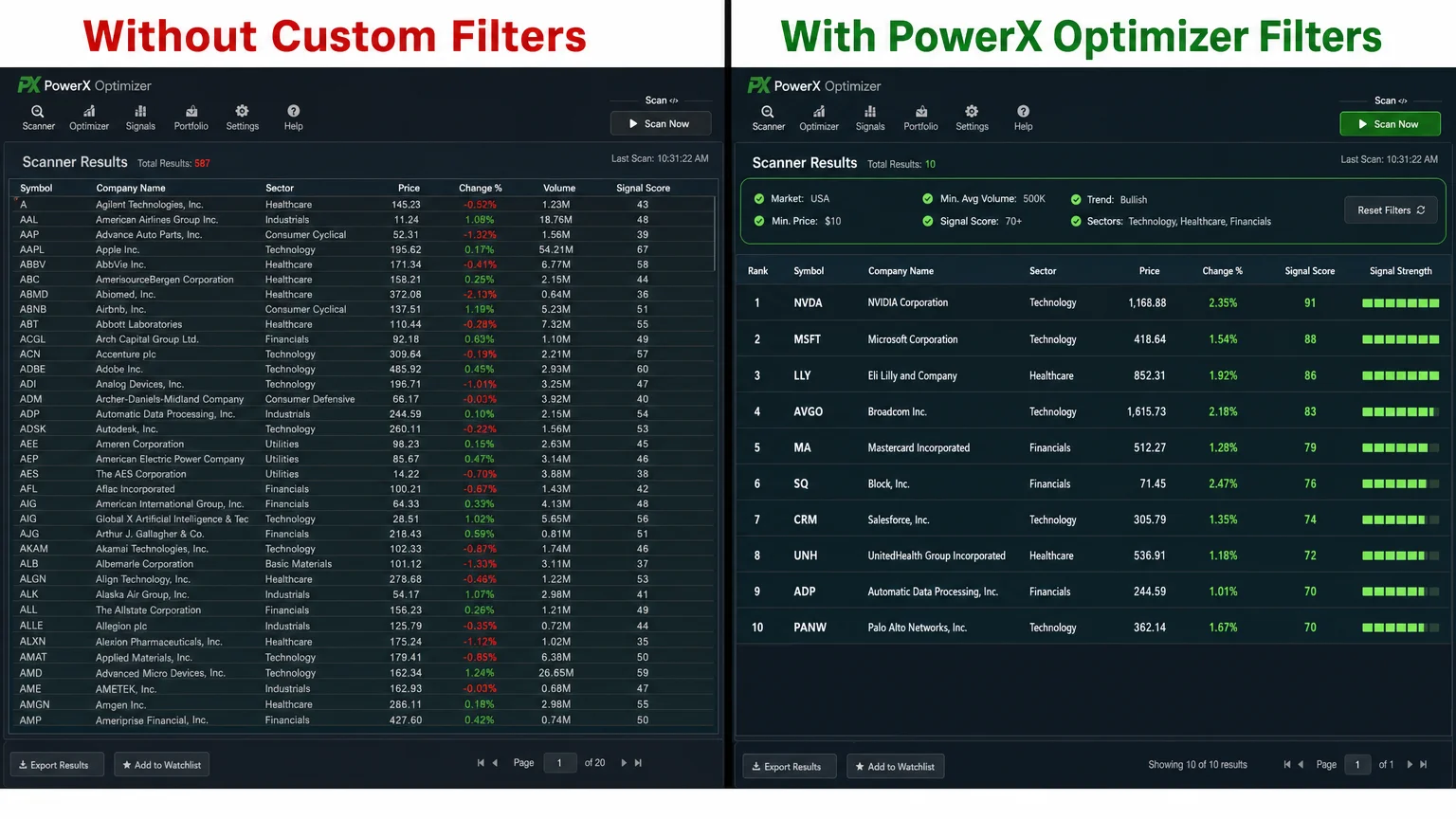The height and width of the screenshot is (819, 1456).
Task: Select MSFT symbol in right window
Action: 807,339
